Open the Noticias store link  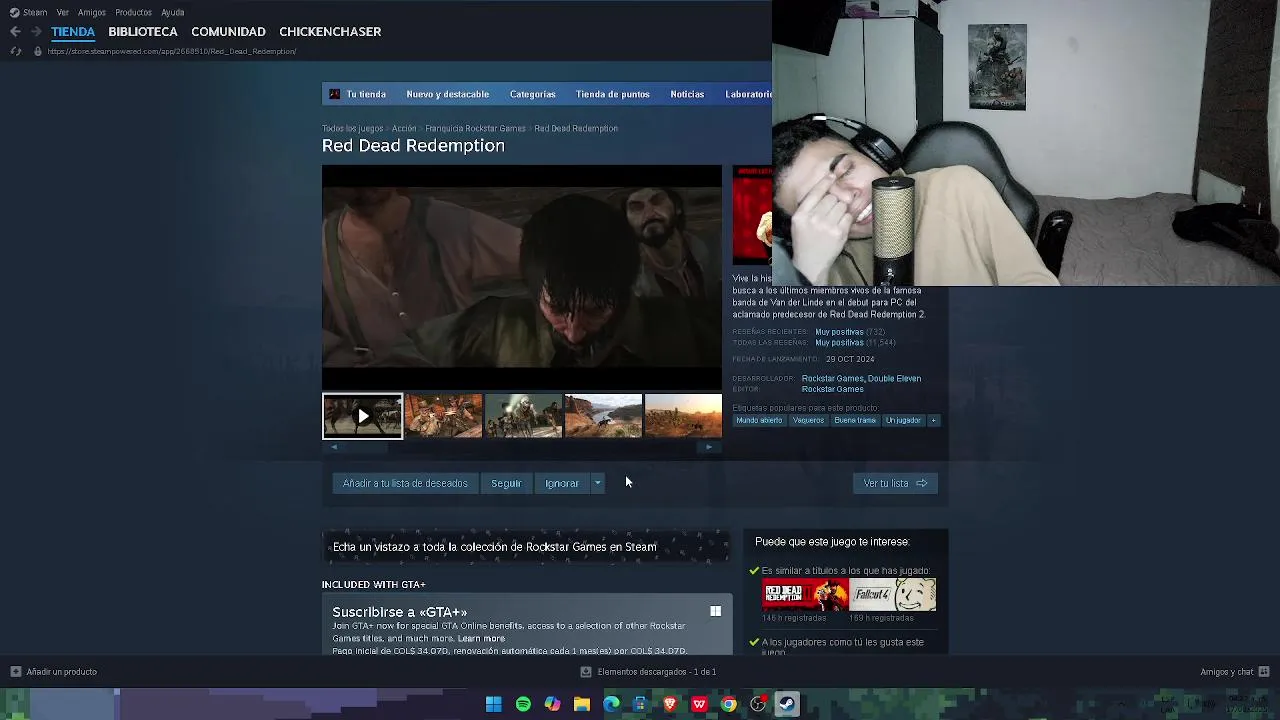pyautogui.click(x=687, y=94)
